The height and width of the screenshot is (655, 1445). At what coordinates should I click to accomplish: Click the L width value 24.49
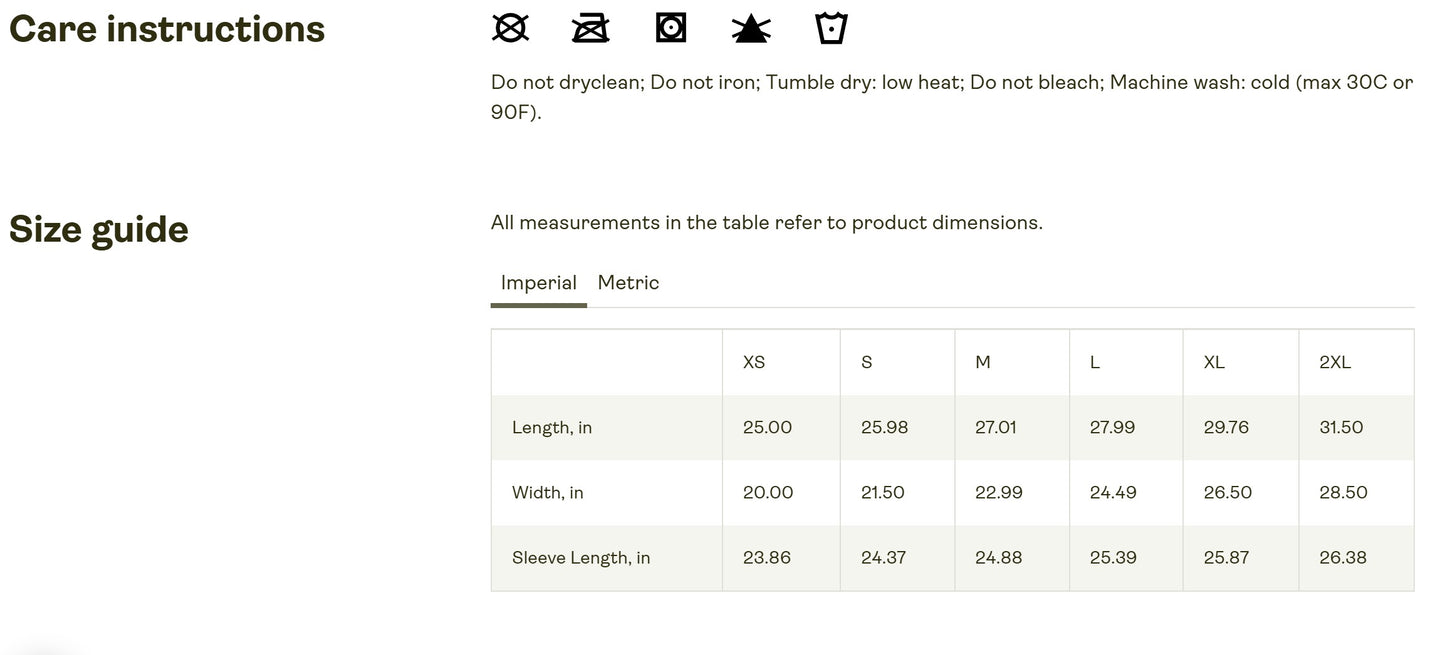pos(1113,492)
